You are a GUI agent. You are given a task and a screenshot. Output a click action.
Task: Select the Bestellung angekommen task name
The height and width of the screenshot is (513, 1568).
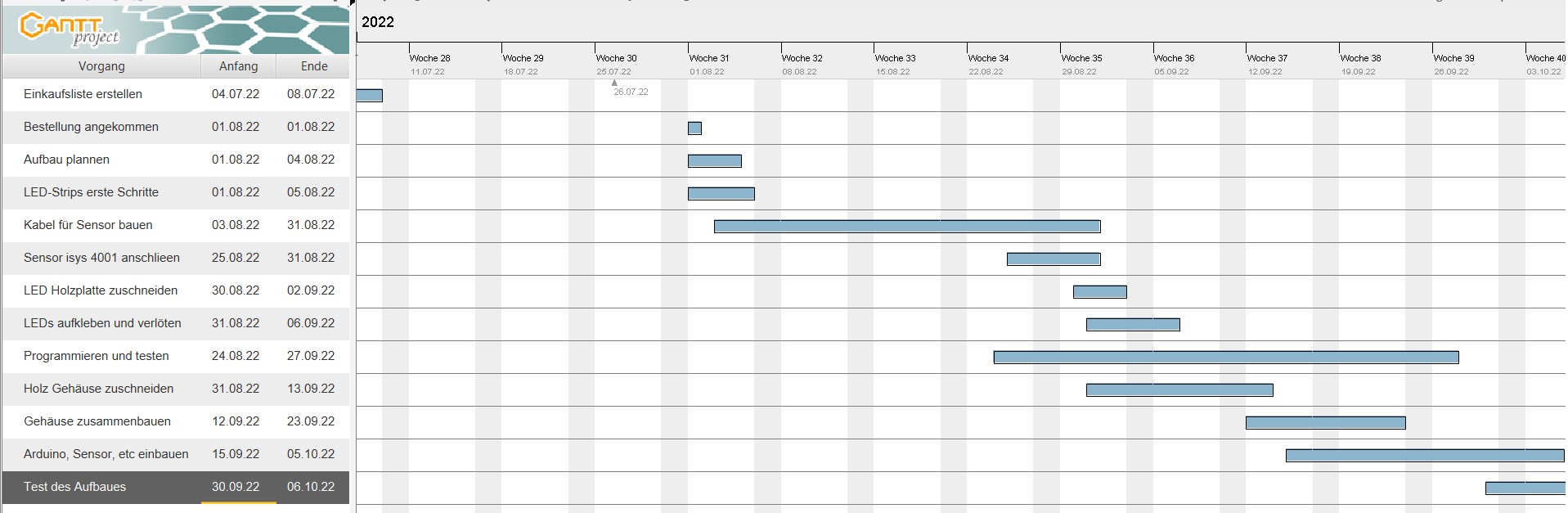tap(91, 127)
